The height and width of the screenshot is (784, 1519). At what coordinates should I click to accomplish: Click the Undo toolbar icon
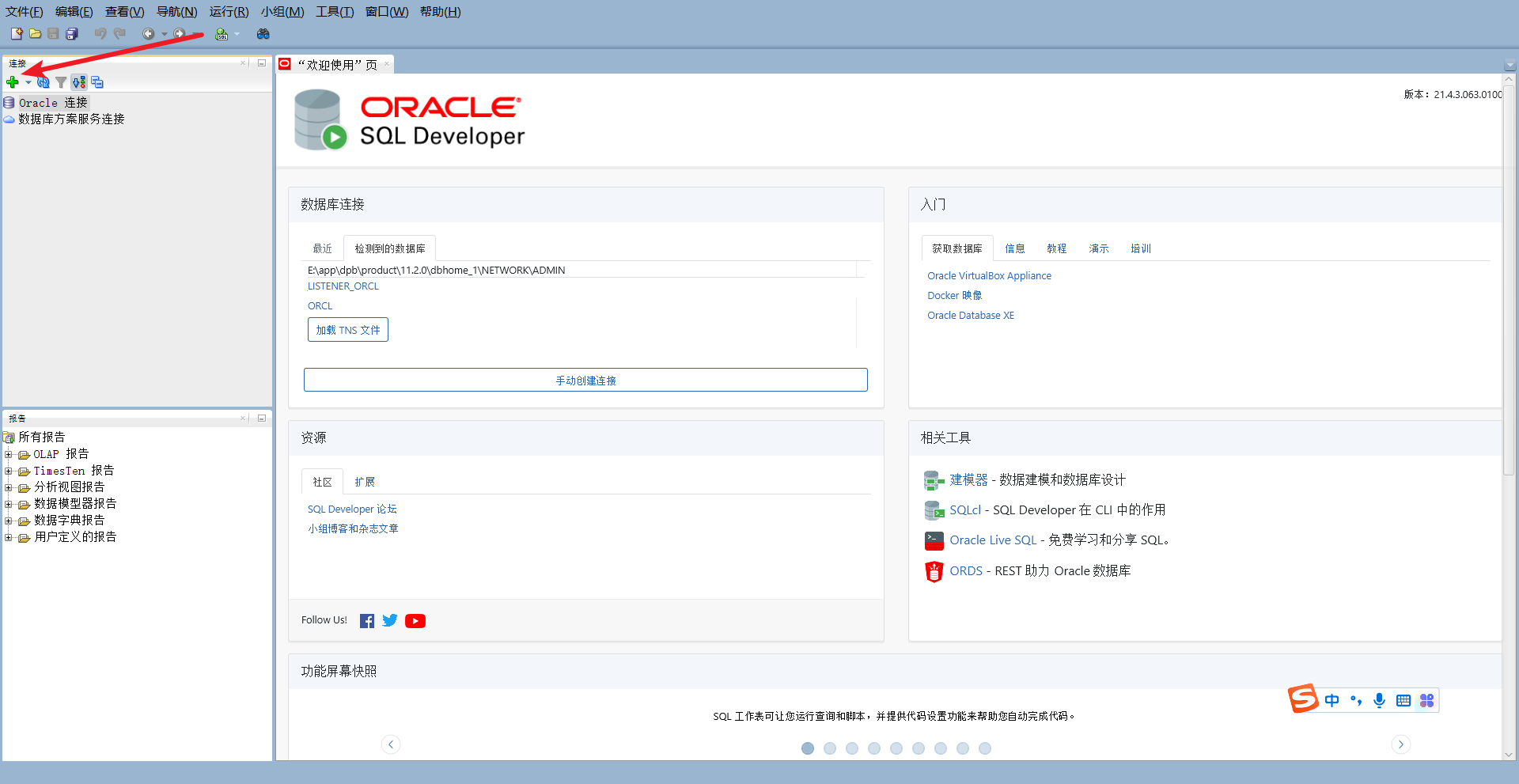click(100, 34)
